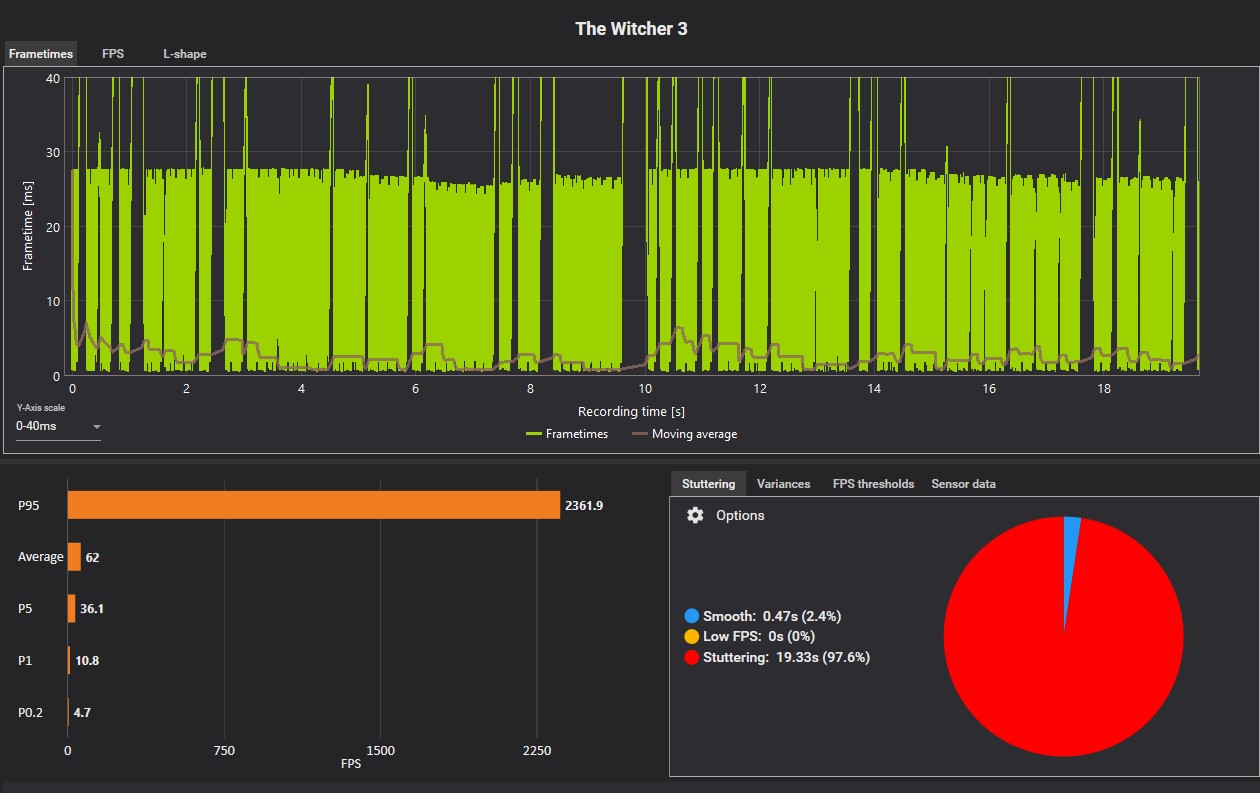Open the Y-Axis scale 0-40ms dropdown
Screen dimensions: 1260x793
pos(58,426)
